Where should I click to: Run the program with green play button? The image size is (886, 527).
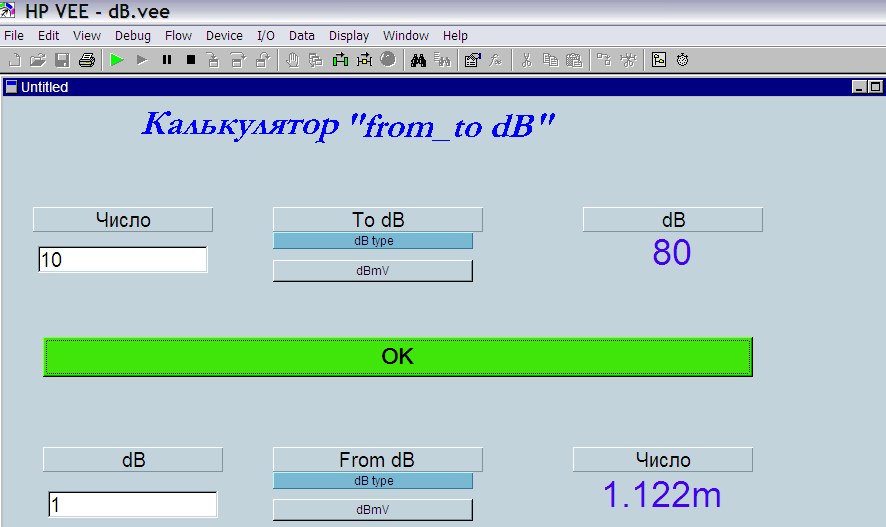pyautogui.click(x=117, y=60)
